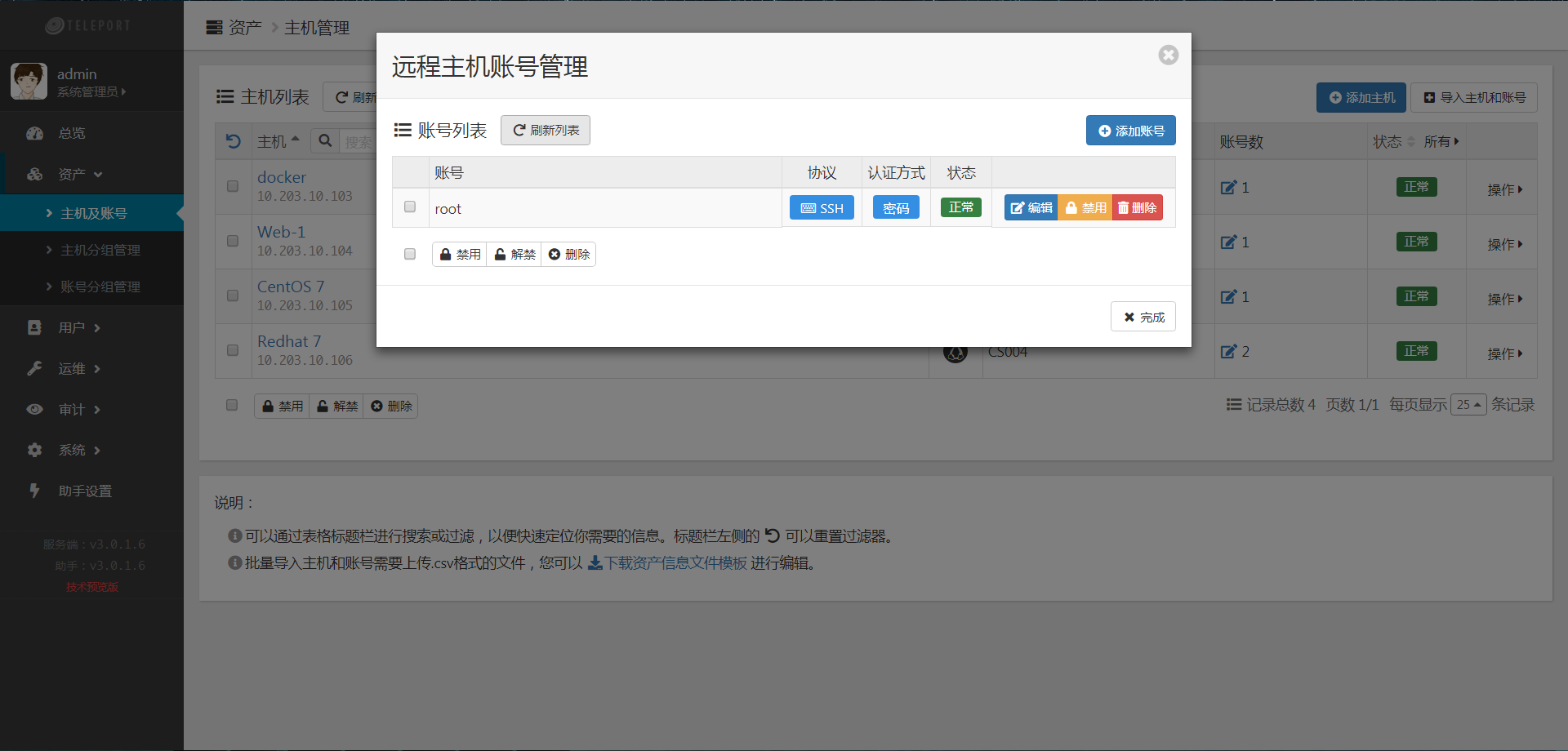This screenshot has width=1568, height=751.
Task: Click host list bulk 解禁 button
Action: pos(336,407)
